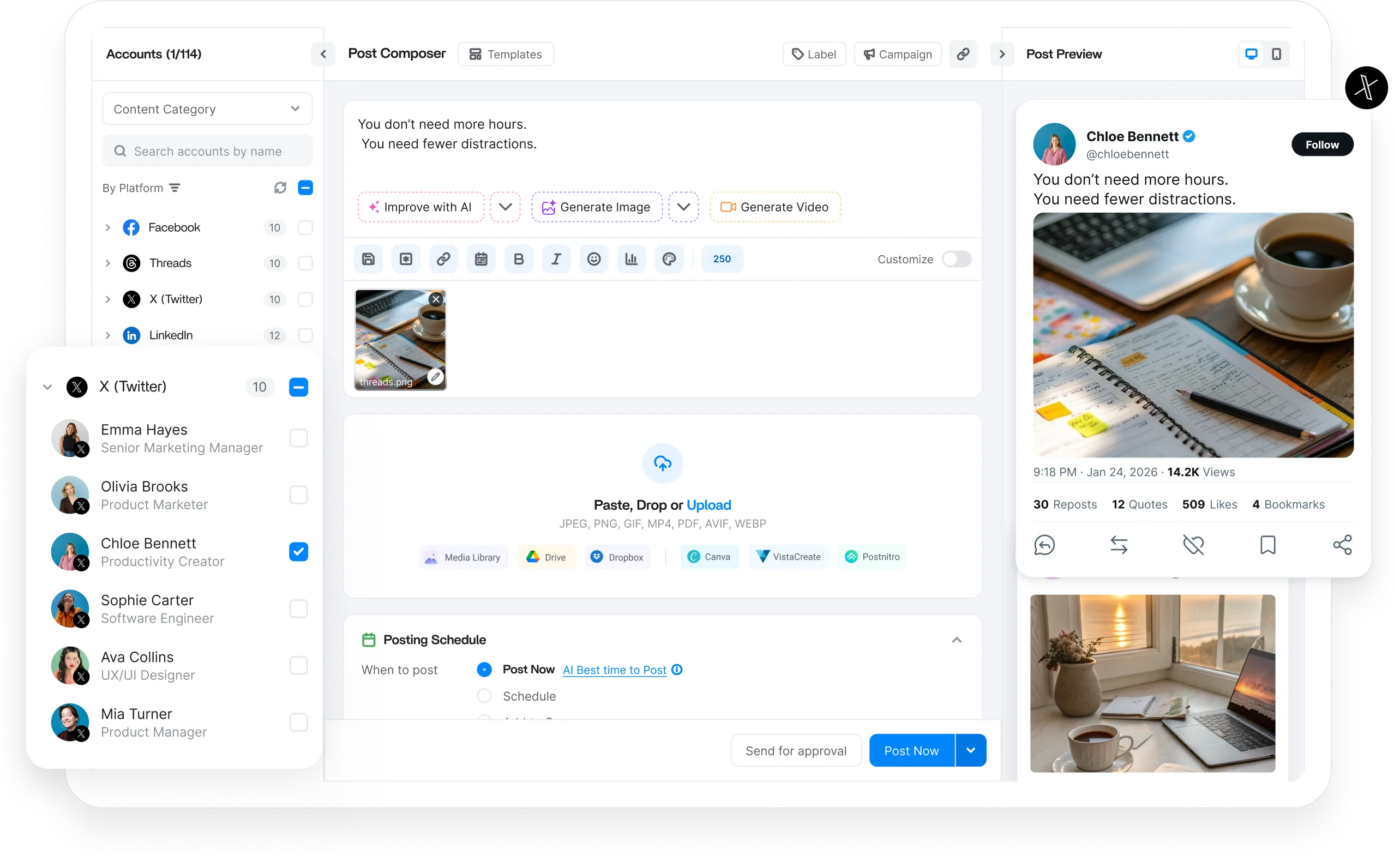This screenshot has height=868, width=1394.
Task: Click the Campaign button
Action: tap(898, 54)
